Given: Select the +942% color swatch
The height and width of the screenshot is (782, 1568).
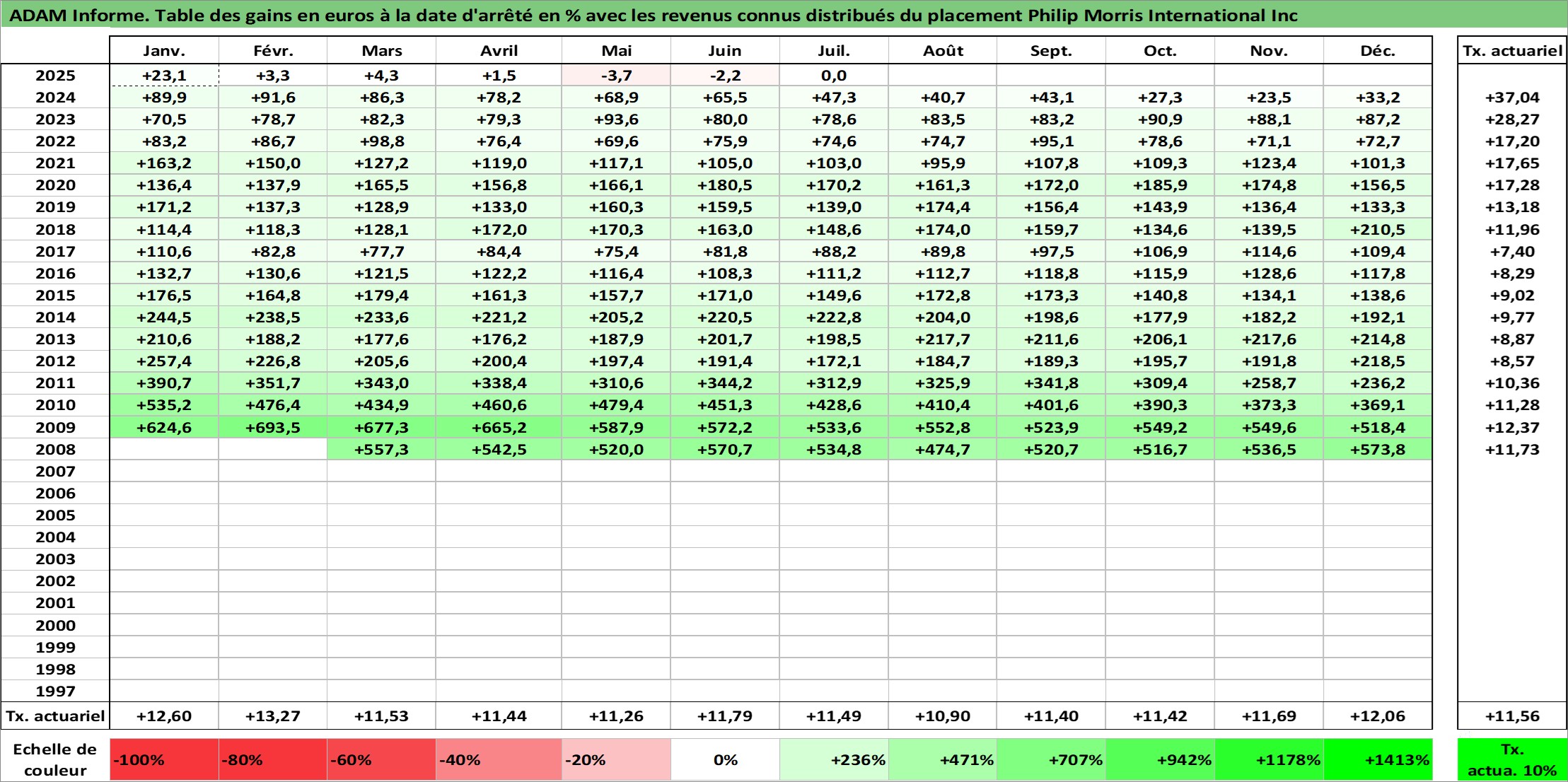Looking at the screenshot, I should pyautogui.click(x=1160, y=759).
